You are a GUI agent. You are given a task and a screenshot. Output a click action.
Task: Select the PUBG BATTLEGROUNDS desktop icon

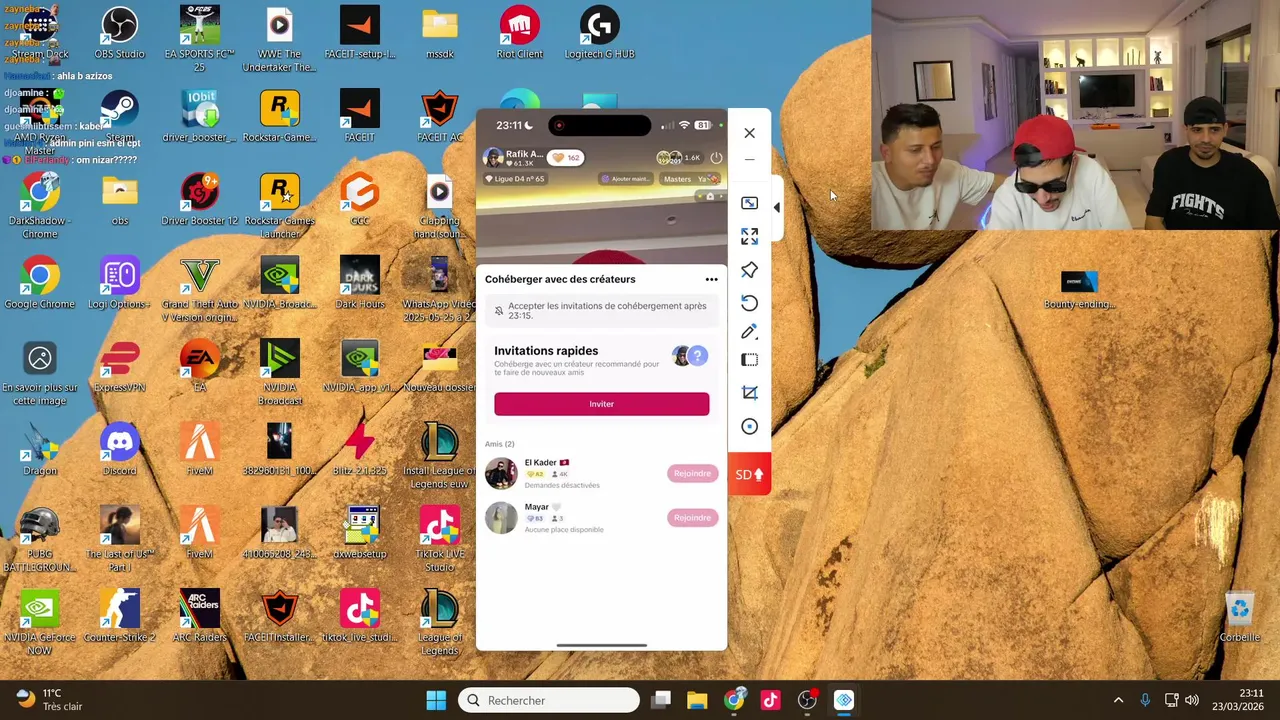pos(40,540)
